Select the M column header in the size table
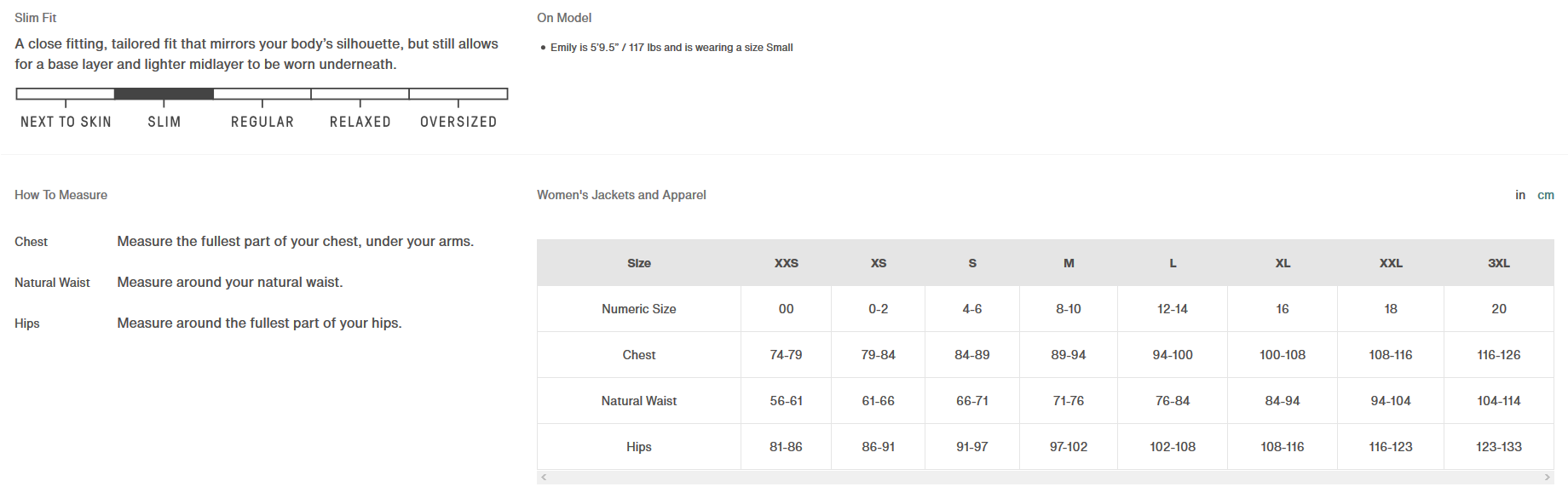 coord(1069,263)
